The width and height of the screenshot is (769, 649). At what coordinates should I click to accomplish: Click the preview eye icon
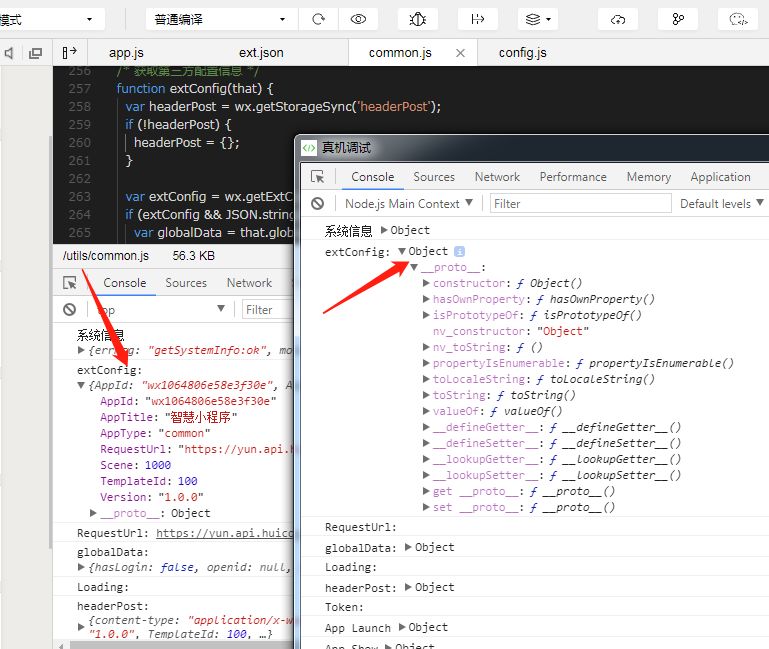point(359,19)
